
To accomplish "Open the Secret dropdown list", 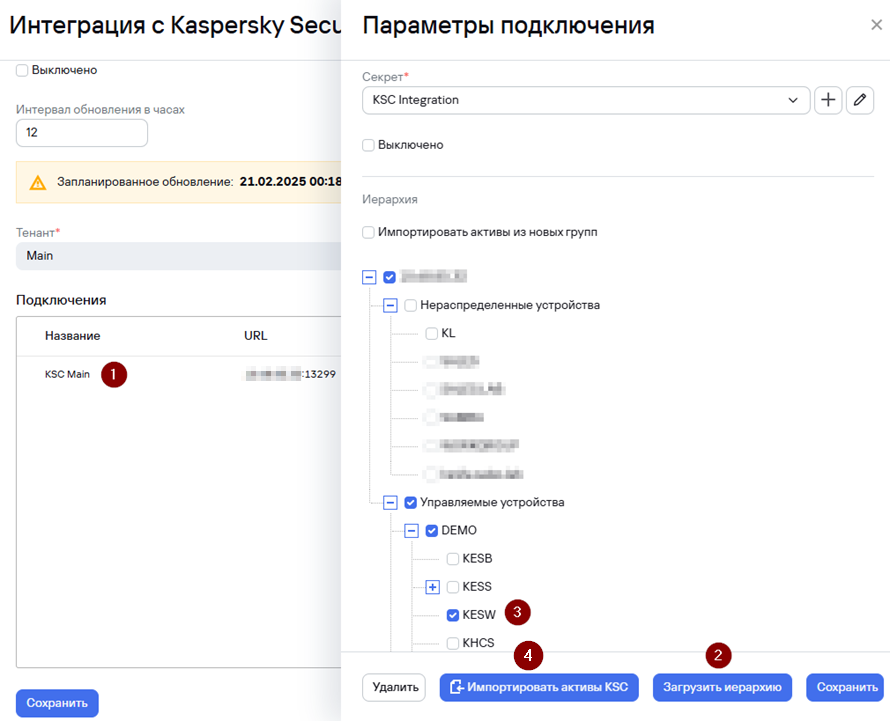I will point(586,100).
